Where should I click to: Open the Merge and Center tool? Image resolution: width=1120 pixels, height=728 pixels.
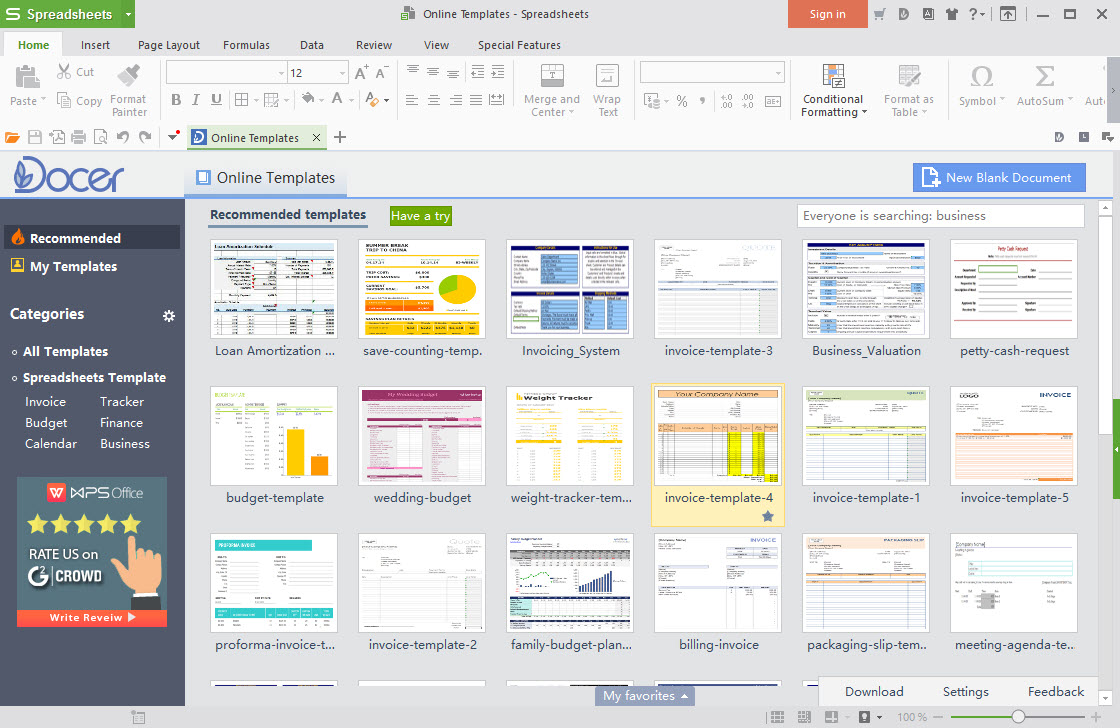(551, 90)
